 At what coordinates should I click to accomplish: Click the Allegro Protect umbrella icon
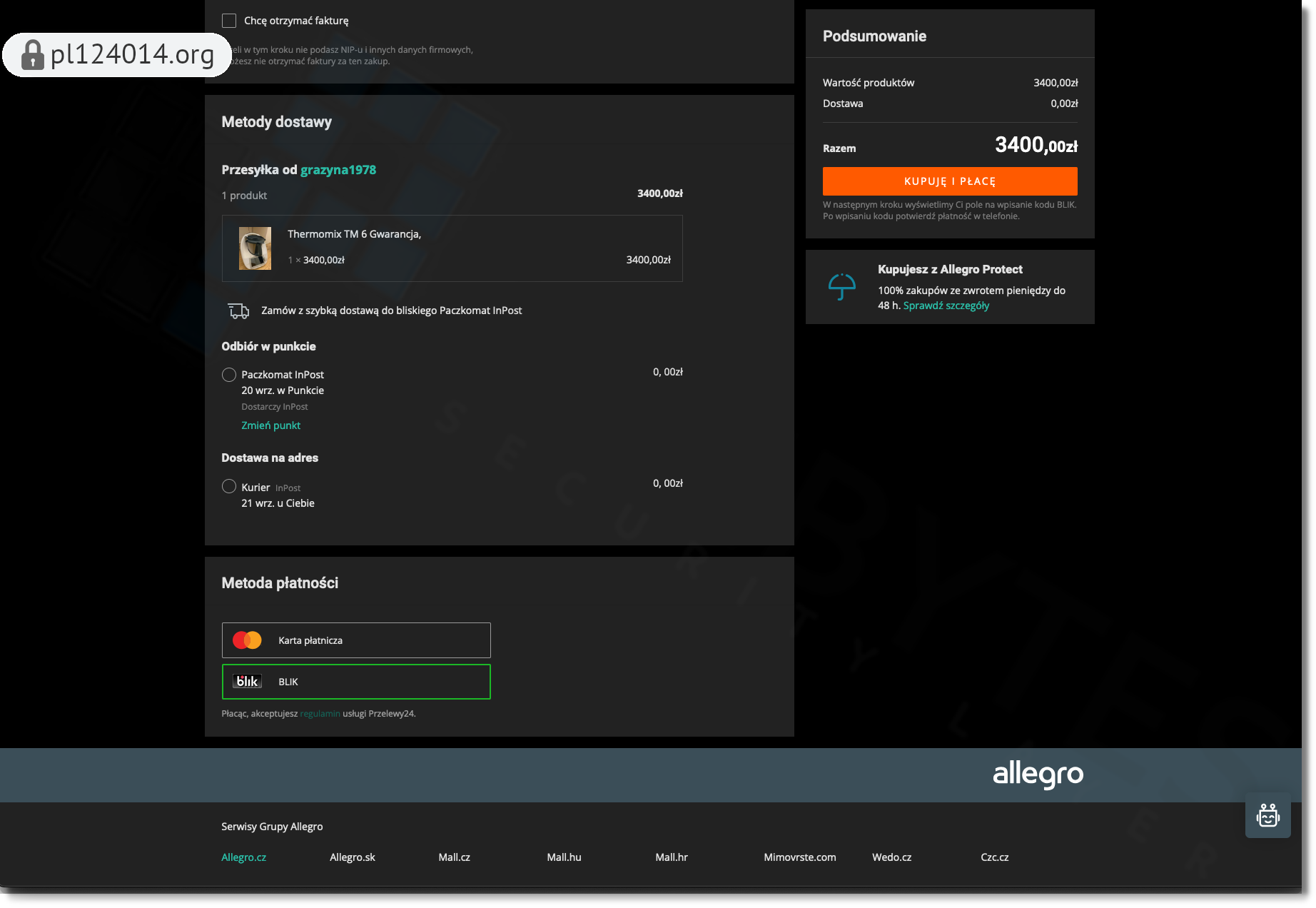(x=842, y=287)
